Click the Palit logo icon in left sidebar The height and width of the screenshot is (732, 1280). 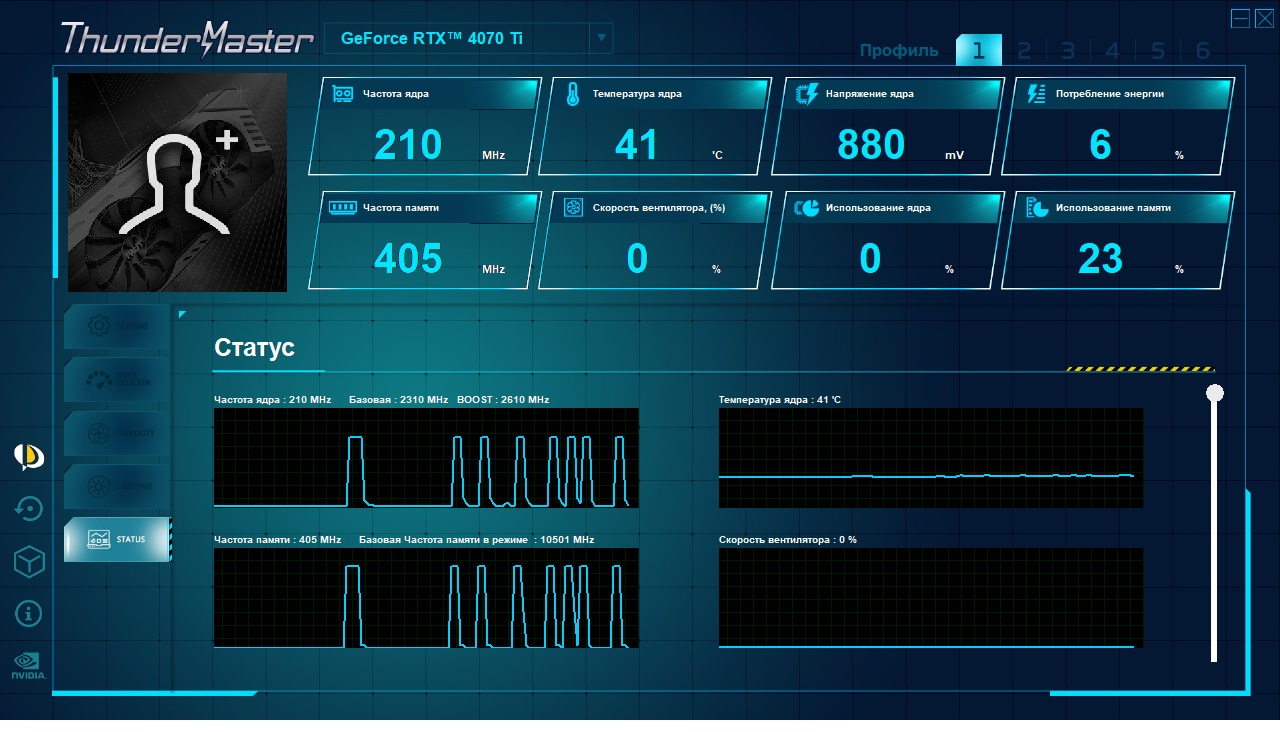click(29, 457)
